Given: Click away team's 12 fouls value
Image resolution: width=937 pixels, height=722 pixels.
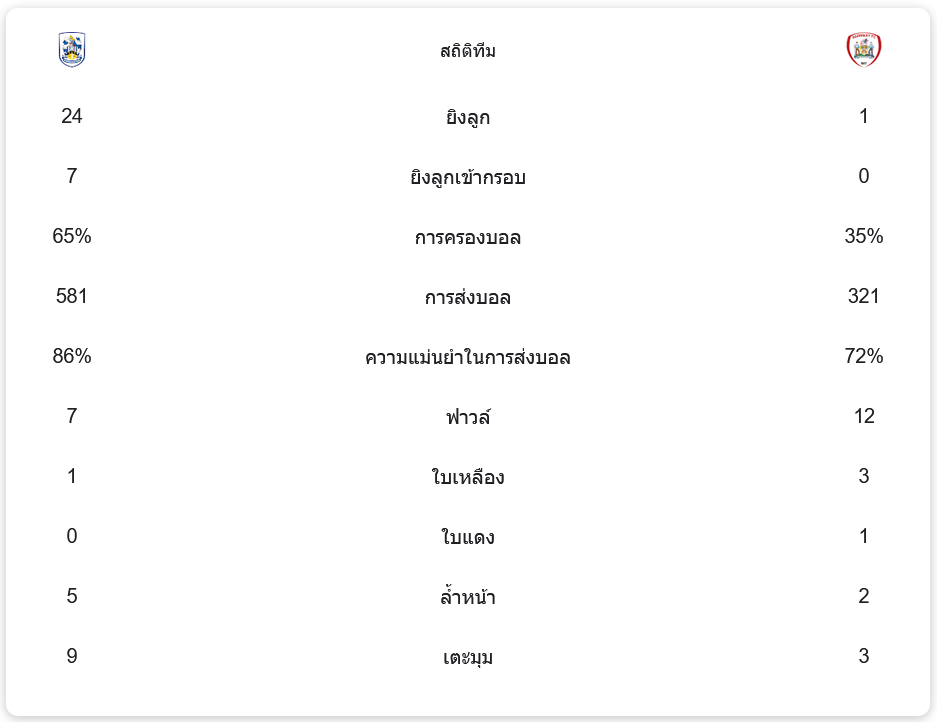Looking at the screenshot, I should point(864,416).
